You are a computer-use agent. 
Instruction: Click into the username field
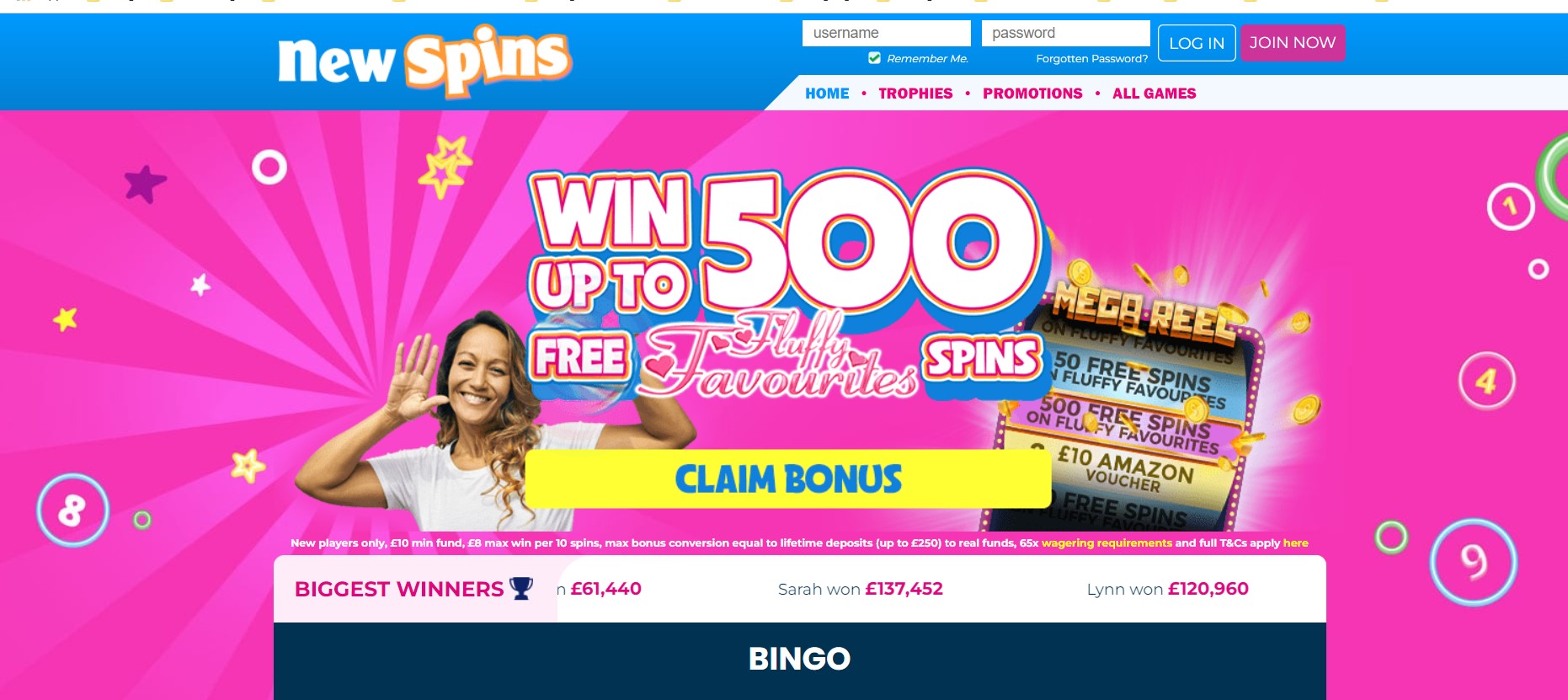tap(887, 33)
